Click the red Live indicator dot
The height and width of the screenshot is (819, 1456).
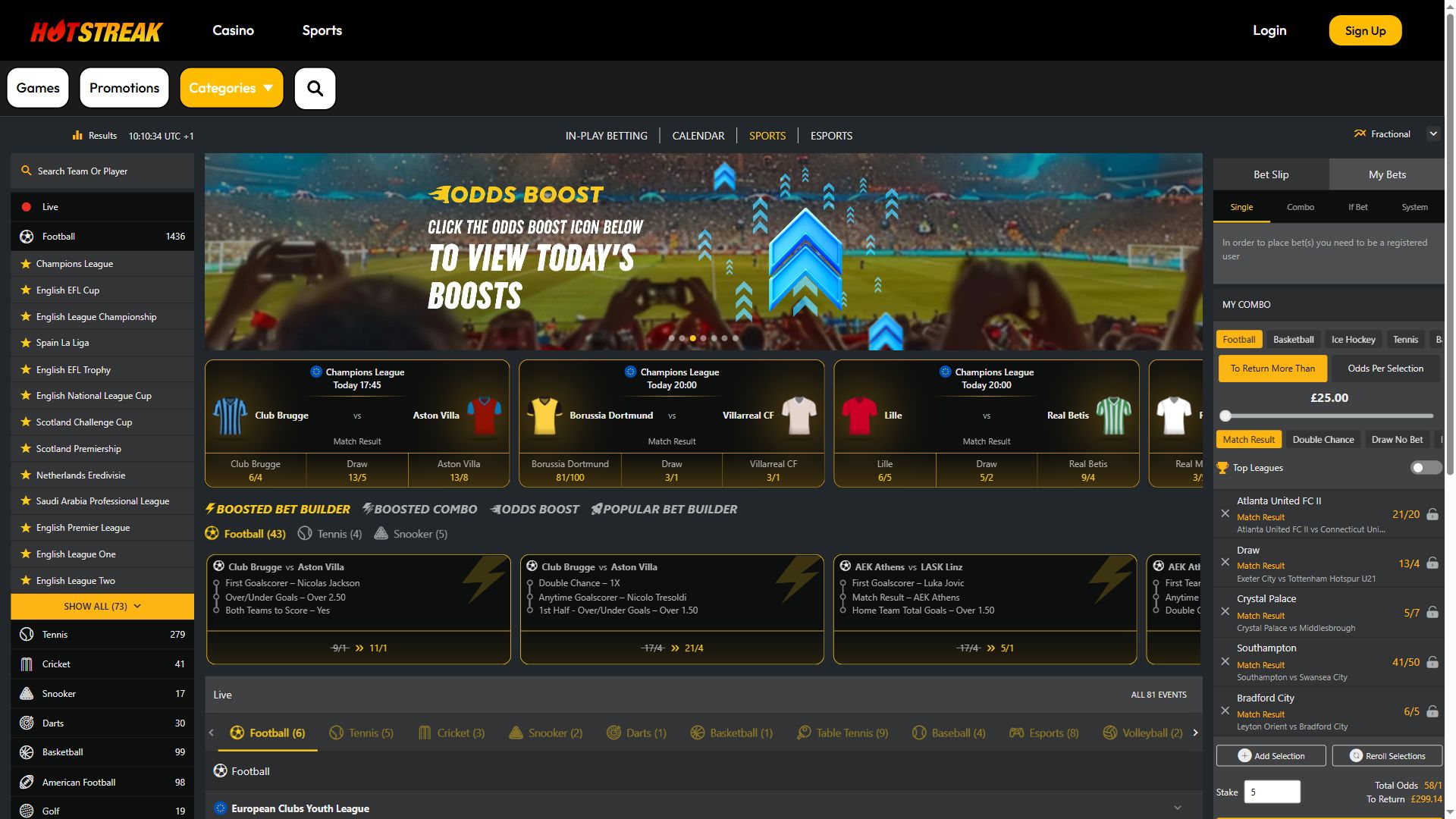tap(27, 207)
